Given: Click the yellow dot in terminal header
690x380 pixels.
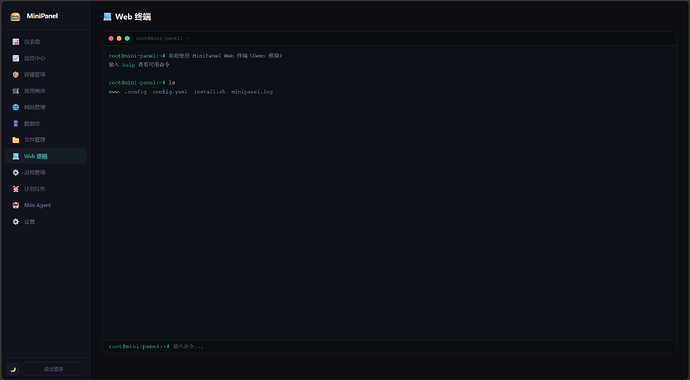Looking at the screenshot, I should coord(119,38).
